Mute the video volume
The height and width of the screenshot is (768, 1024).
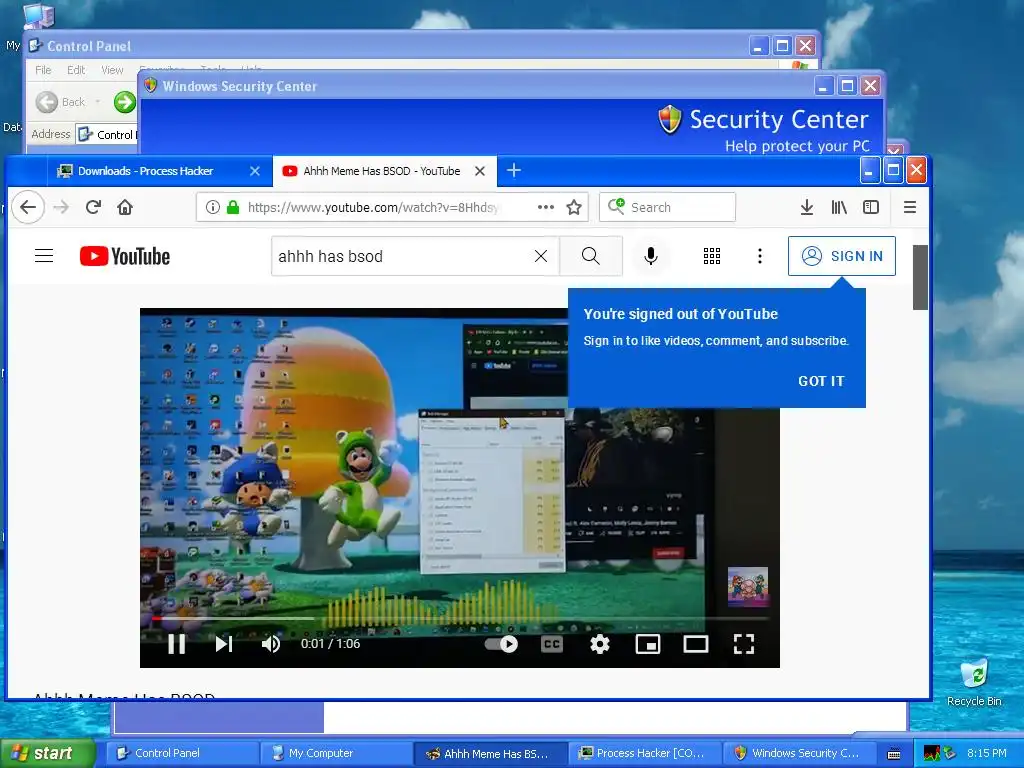[270, 644]
